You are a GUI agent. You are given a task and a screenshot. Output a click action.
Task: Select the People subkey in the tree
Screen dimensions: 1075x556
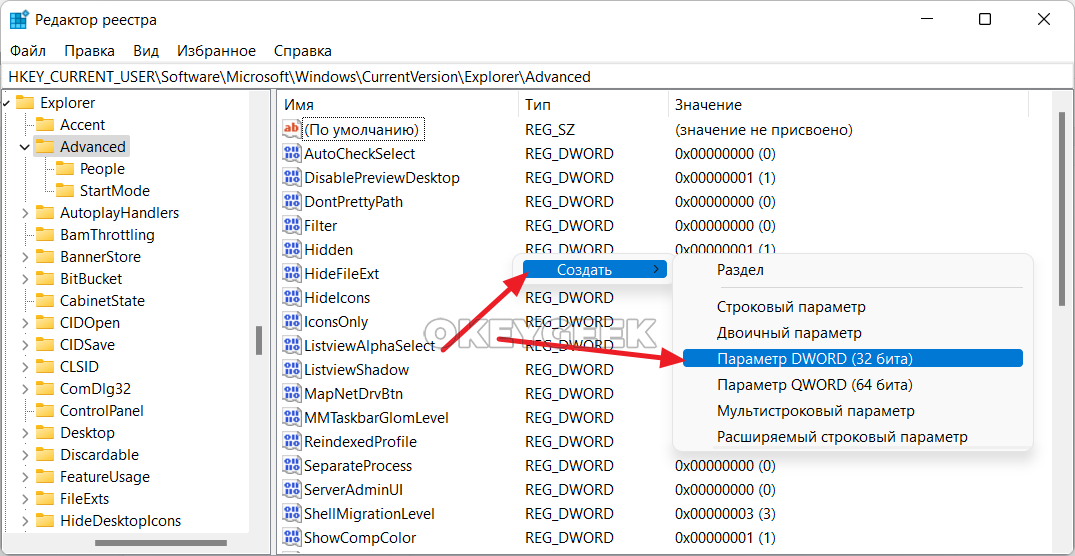102,169
